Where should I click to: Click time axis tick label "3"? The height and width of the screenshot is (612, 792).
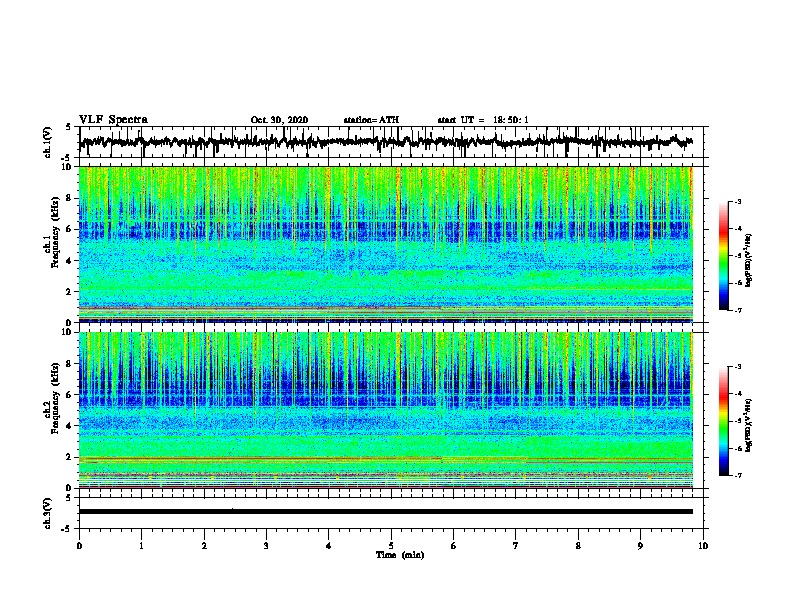(x=266, y=546)
